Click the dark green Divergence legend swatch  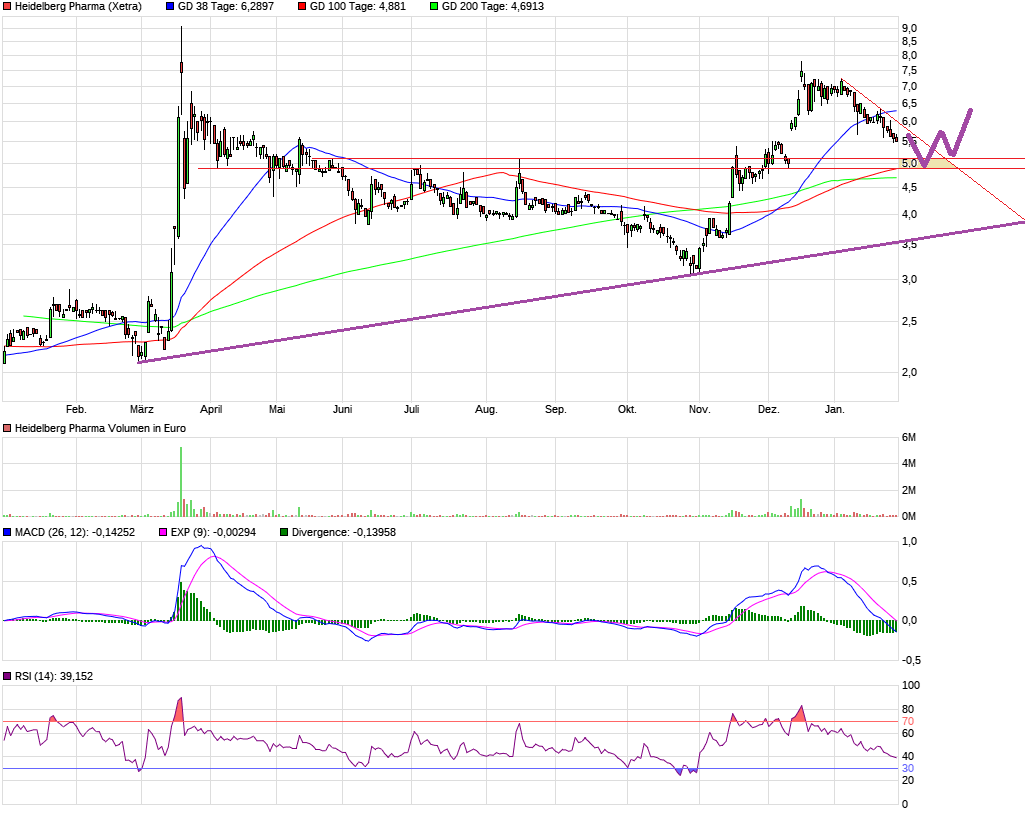[x=284, y=532]
